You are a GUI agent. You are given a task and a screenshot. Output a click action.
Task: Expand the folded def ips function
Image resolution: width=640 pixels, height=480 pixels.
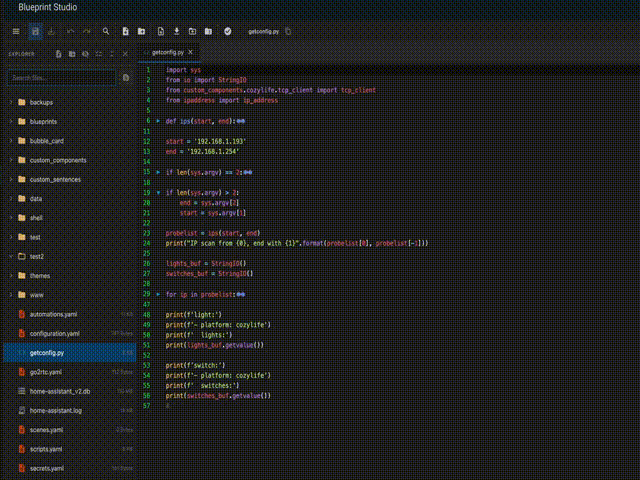coord(158,120)
